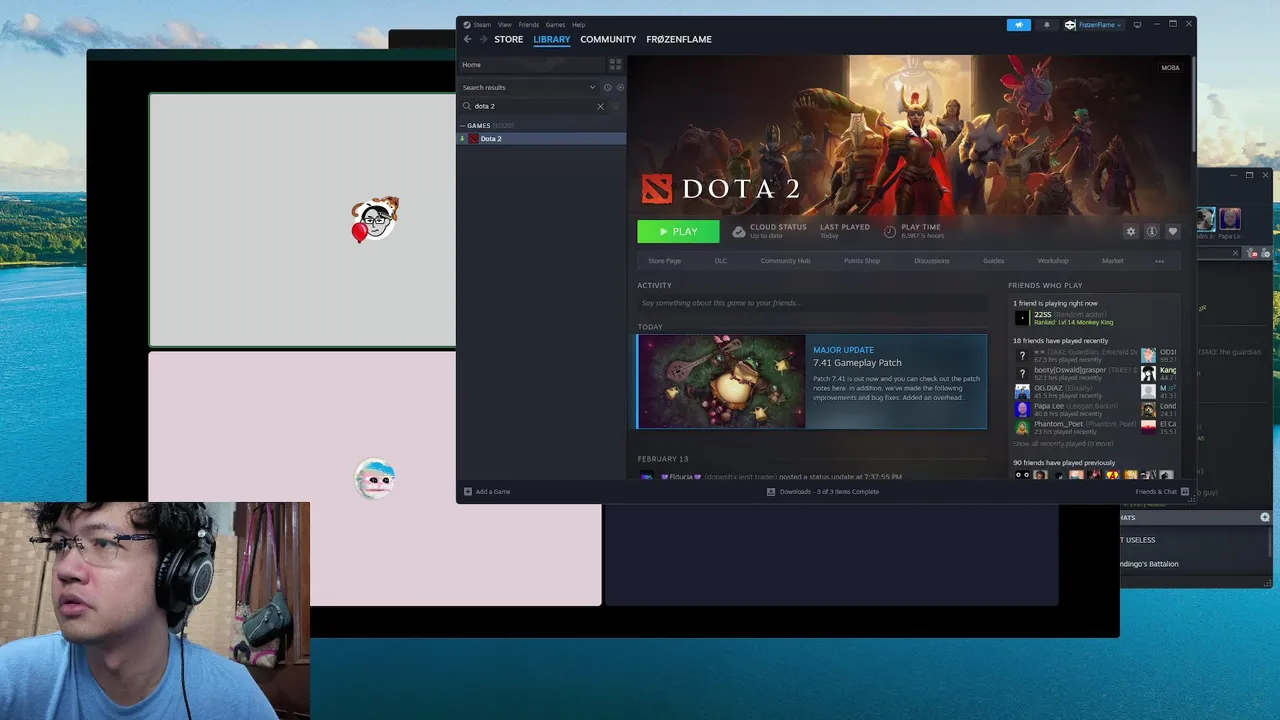Go to the LIBRARY tab

[552, 39]
